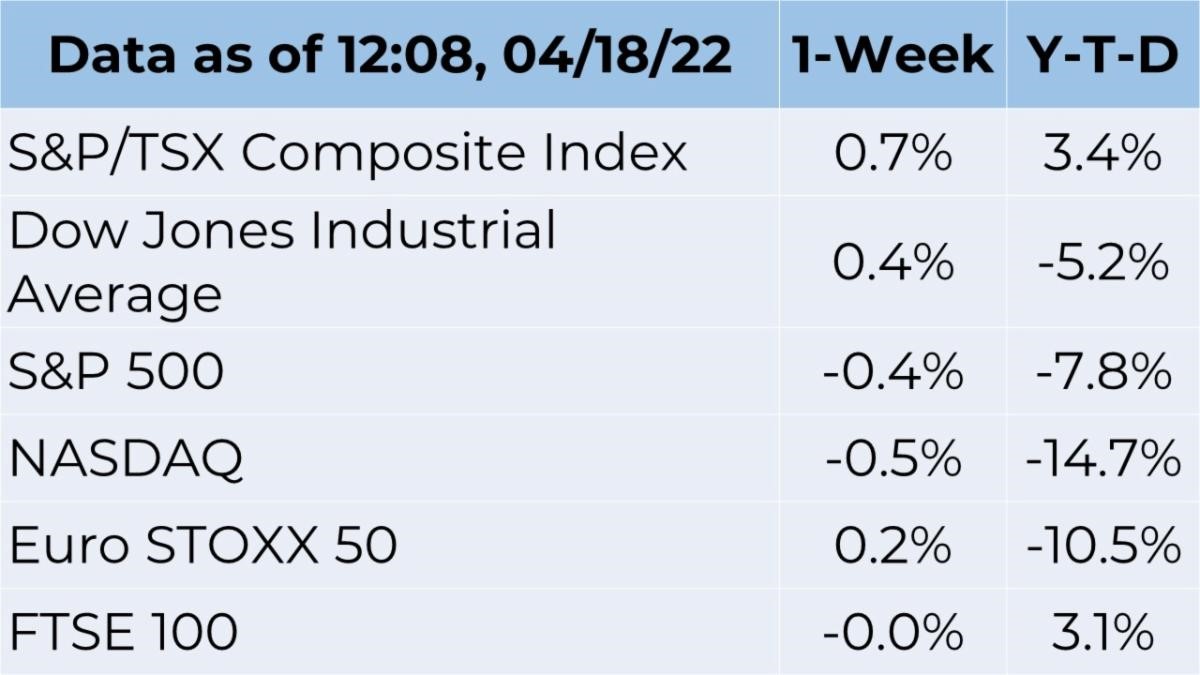Select the S&P 500 1-Week value -0.4%
1200x675 pixels.
[893, 372]
